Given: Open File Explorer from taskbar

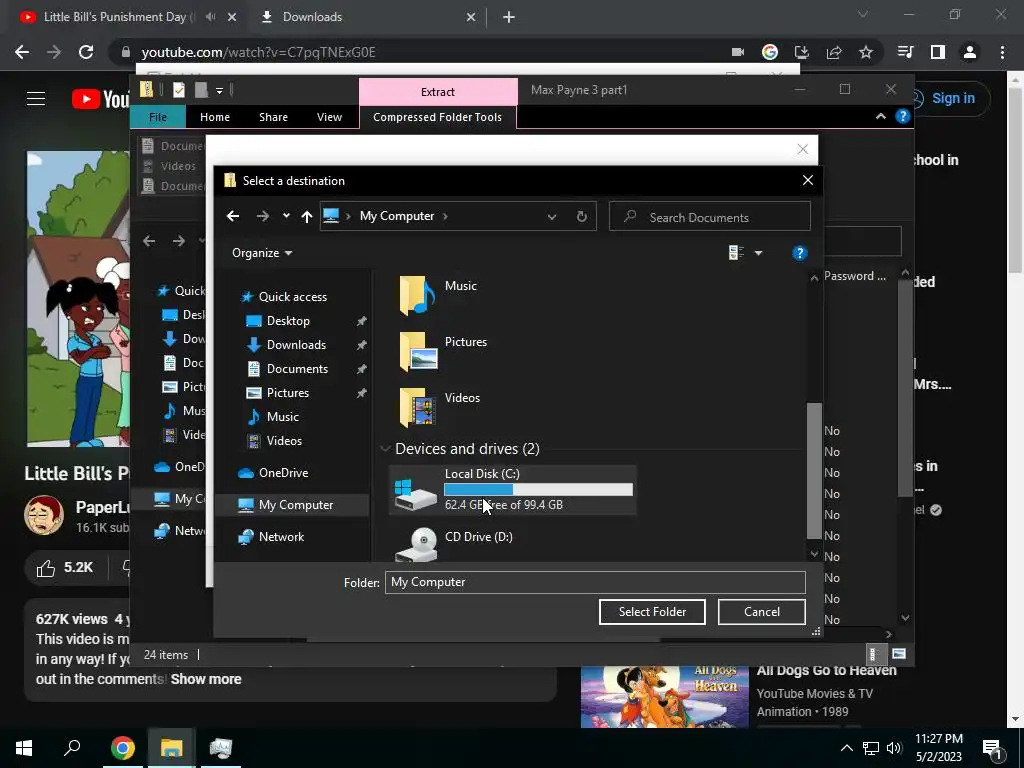Looking at the screenshot, I should (x=172, y=748).
